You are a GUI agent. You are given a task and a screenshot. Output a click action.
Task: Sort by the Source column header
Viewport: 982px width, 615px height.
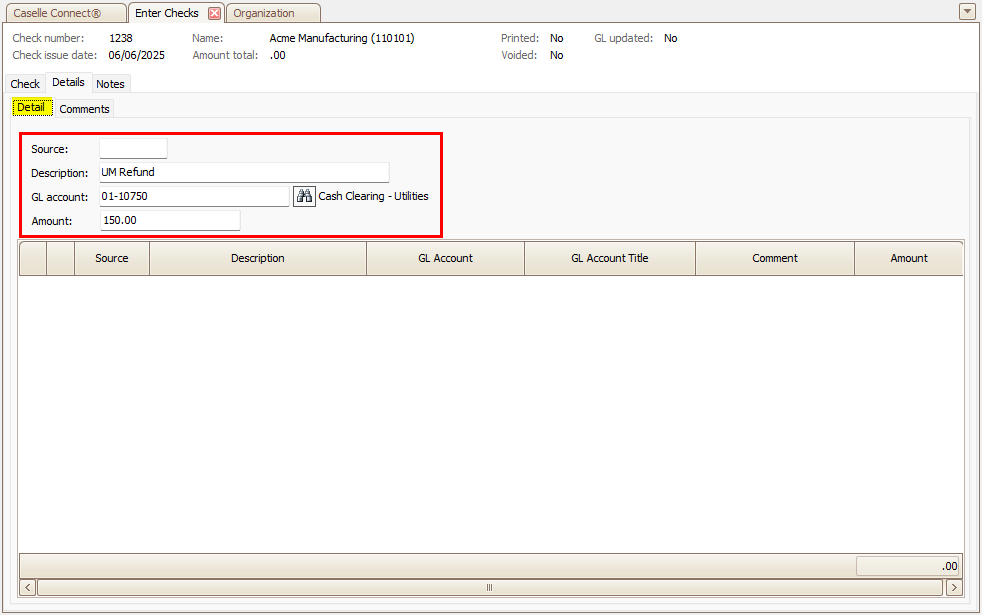click(x=112, y=258)
